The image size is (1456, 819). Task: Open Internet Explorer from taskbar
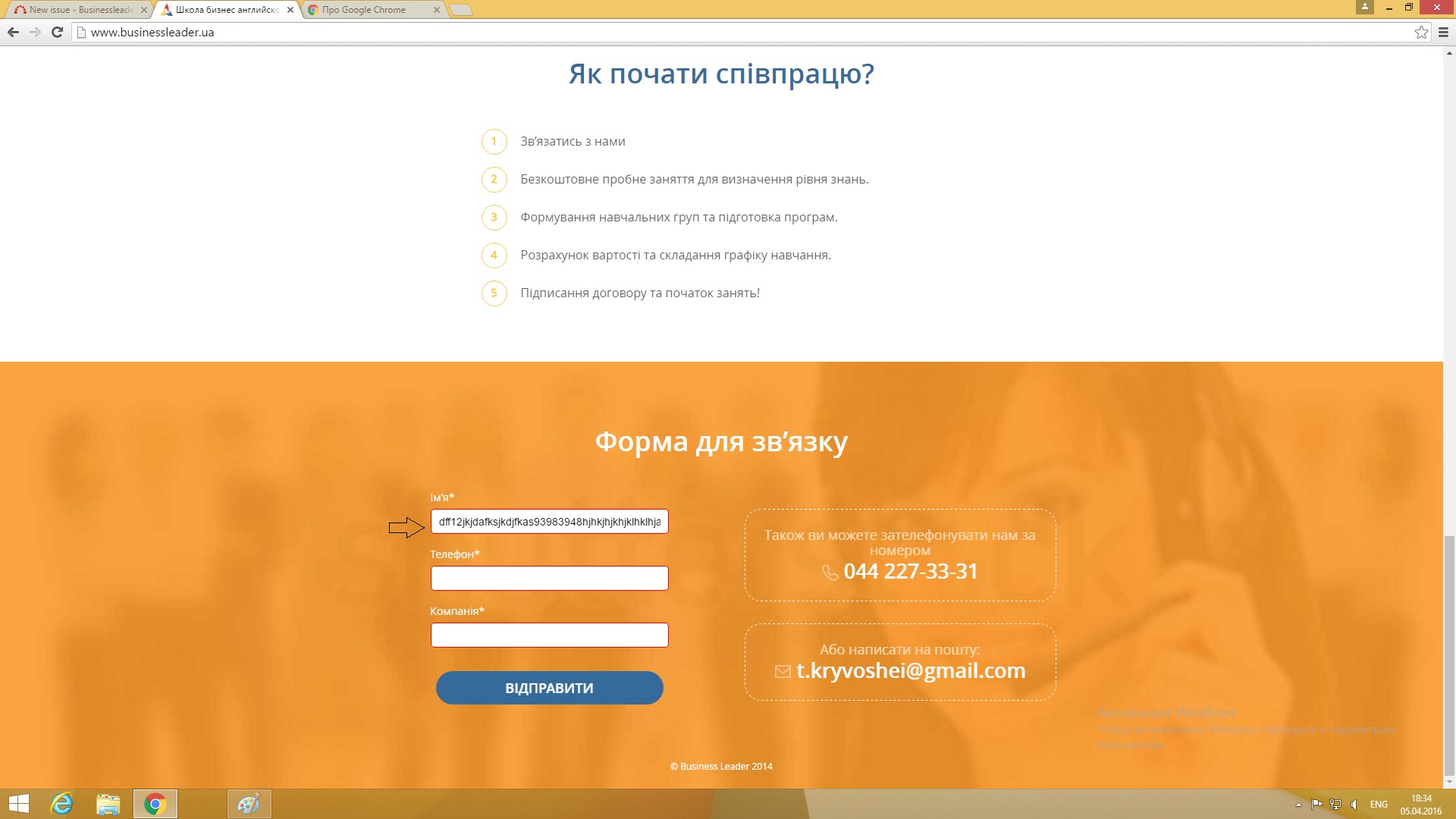[61, 804]
